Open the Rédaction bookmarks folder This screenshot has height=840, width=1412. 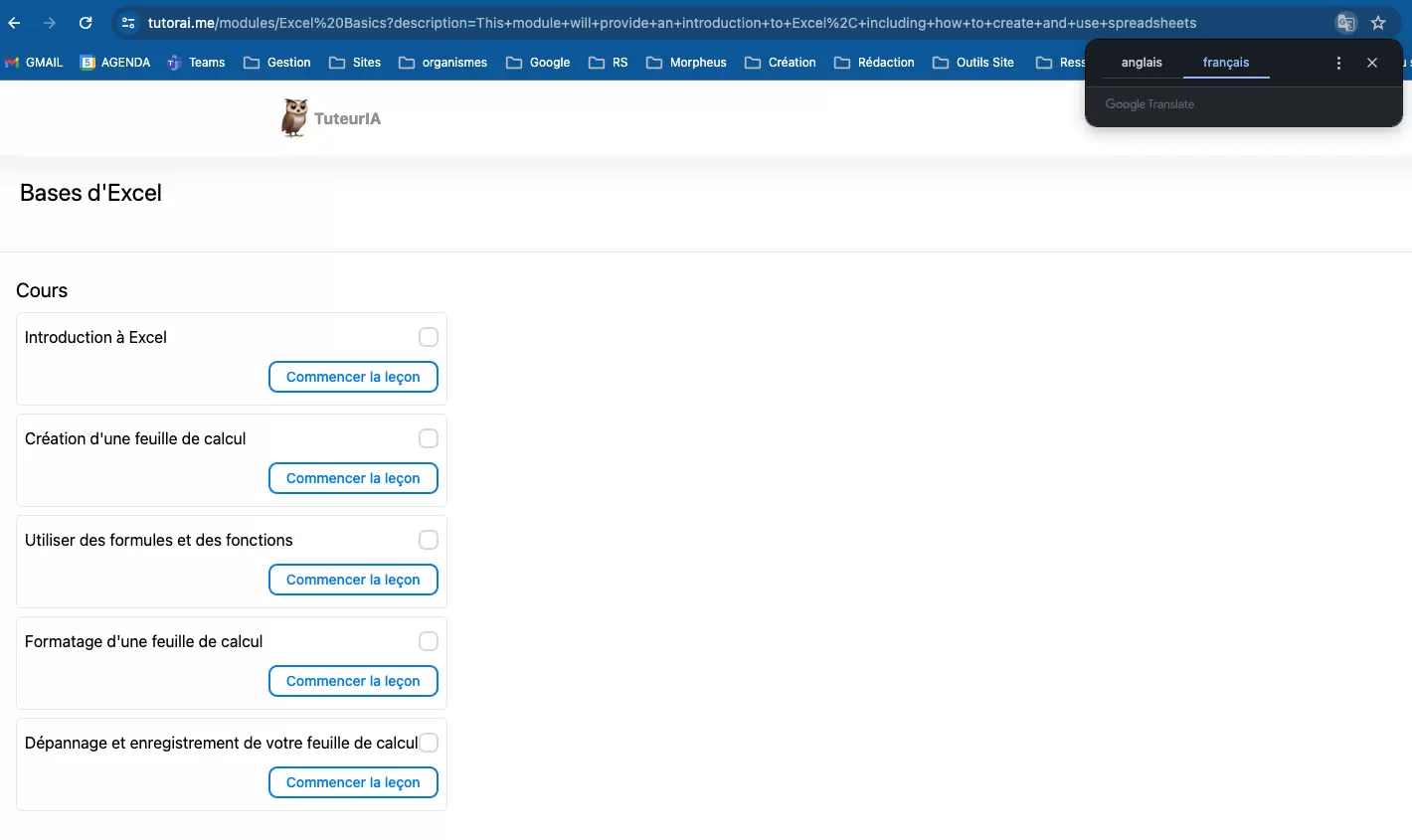coord(875,63)
